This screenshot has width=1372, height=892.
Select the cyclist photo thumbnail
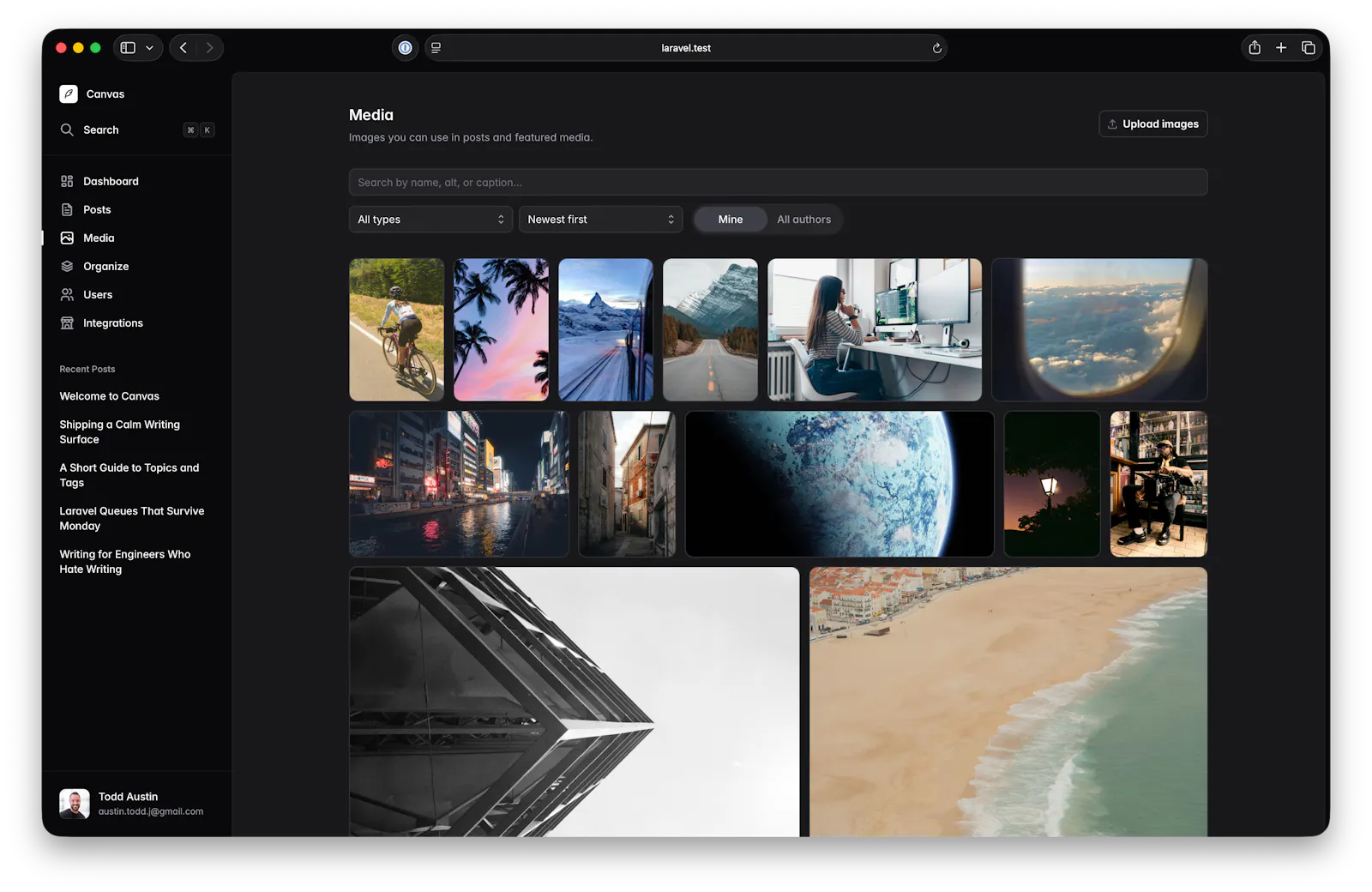(x=396, y=330)
